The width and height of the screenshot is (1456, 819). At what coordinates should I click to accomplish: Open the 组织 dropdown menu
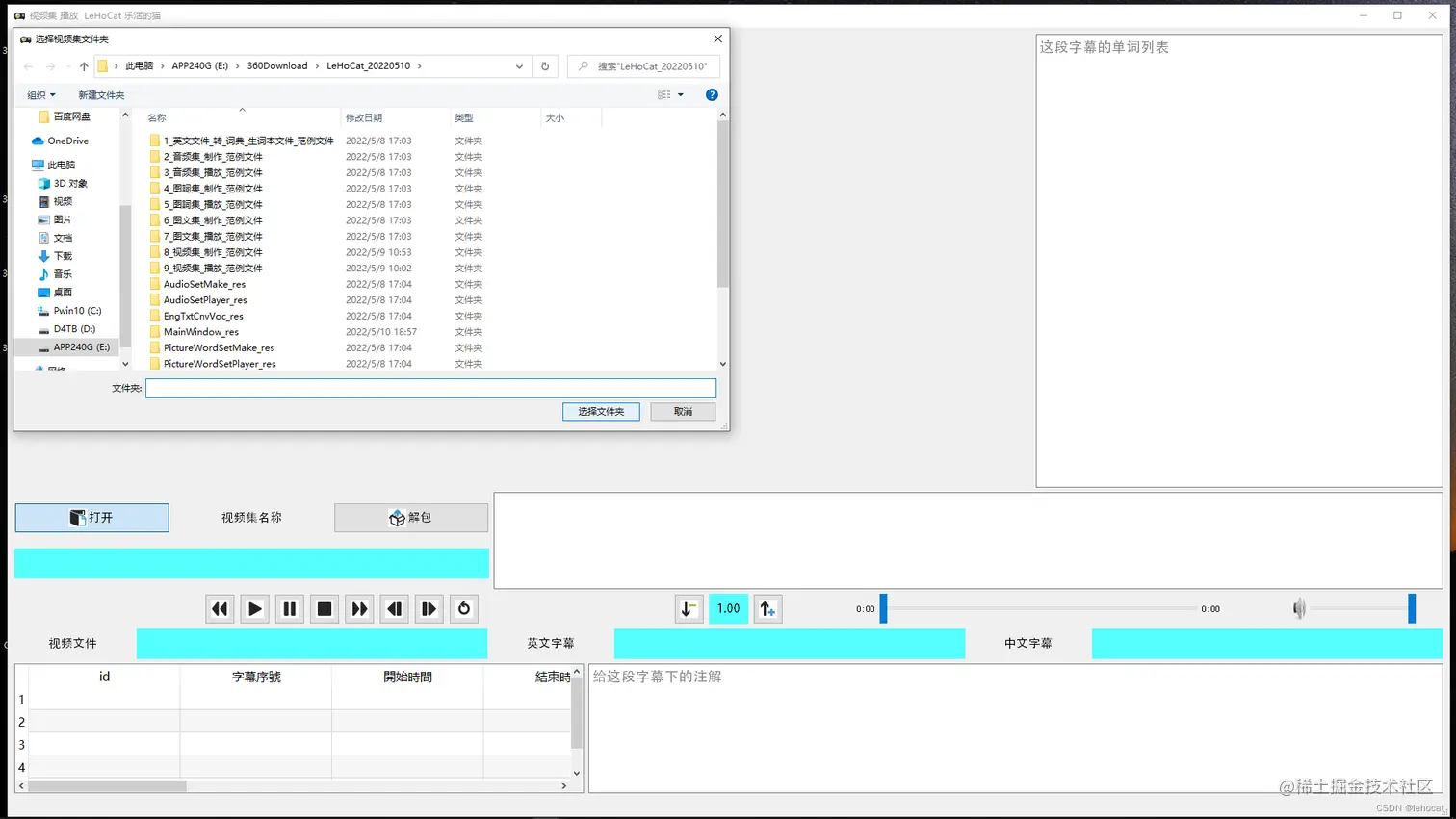click(41, 95)
